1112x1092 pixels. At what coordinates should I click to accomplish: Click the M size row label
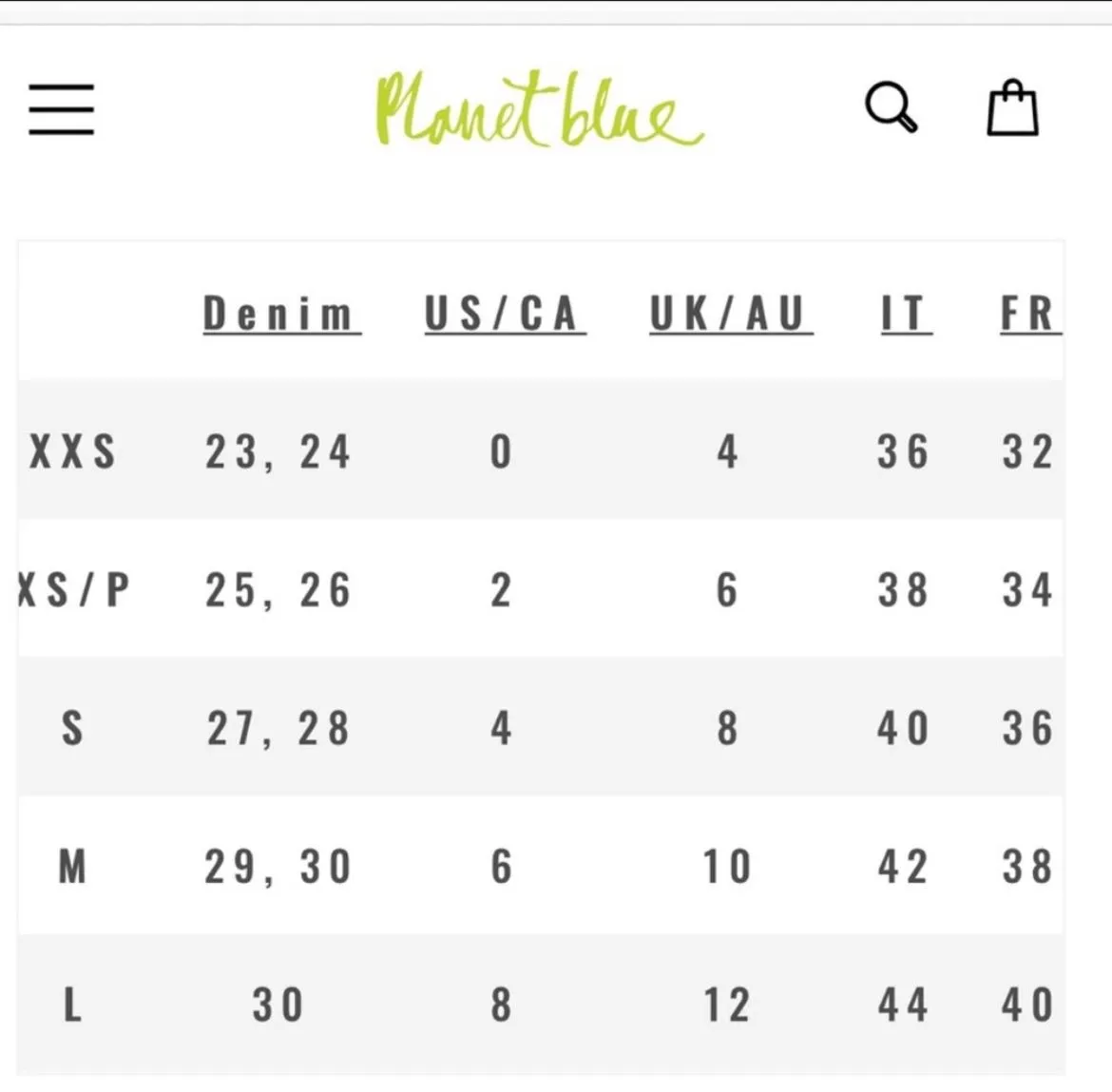pyautogui.click(x=72, y=867)
